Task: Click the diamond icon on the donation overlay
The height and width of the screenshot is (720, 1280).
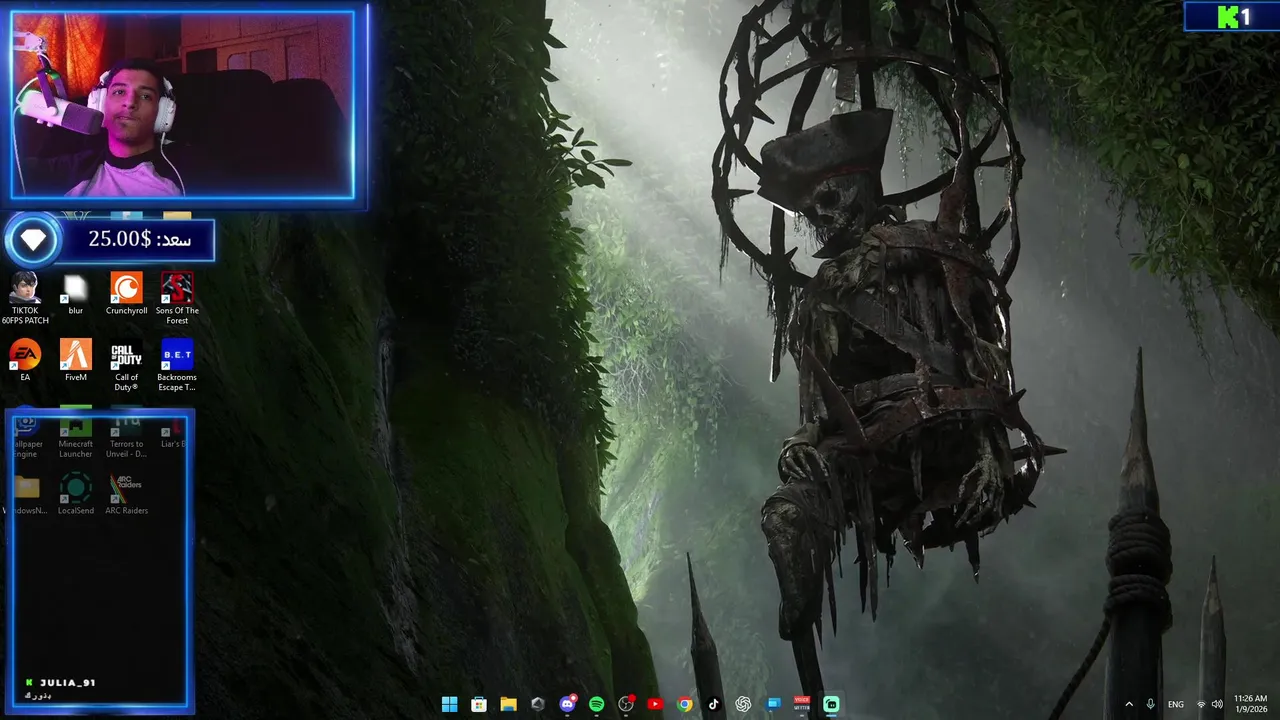Action: (x=33, y=240)
